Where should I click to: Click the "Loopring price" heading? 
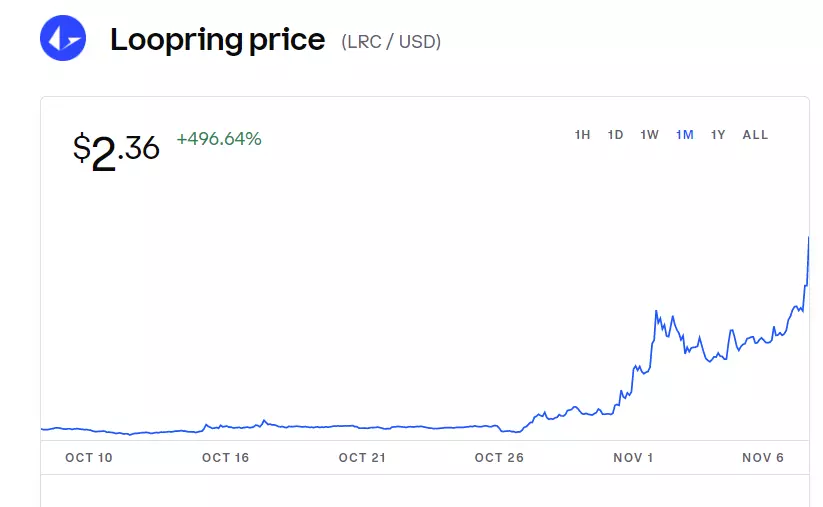pos(217,40)
